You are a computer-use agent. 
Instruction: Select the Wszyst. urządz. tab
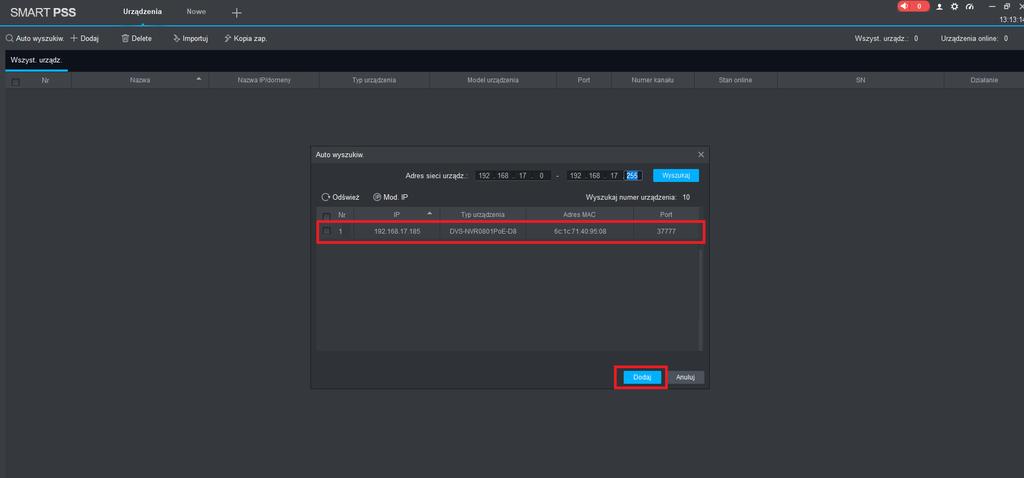[36, 60]
